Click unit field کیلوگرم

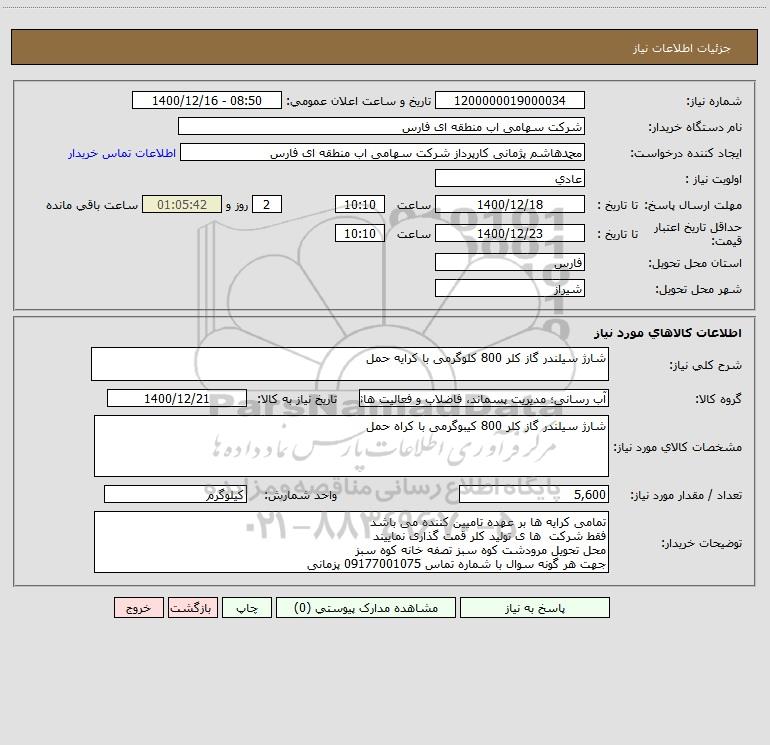click(175, 494)
